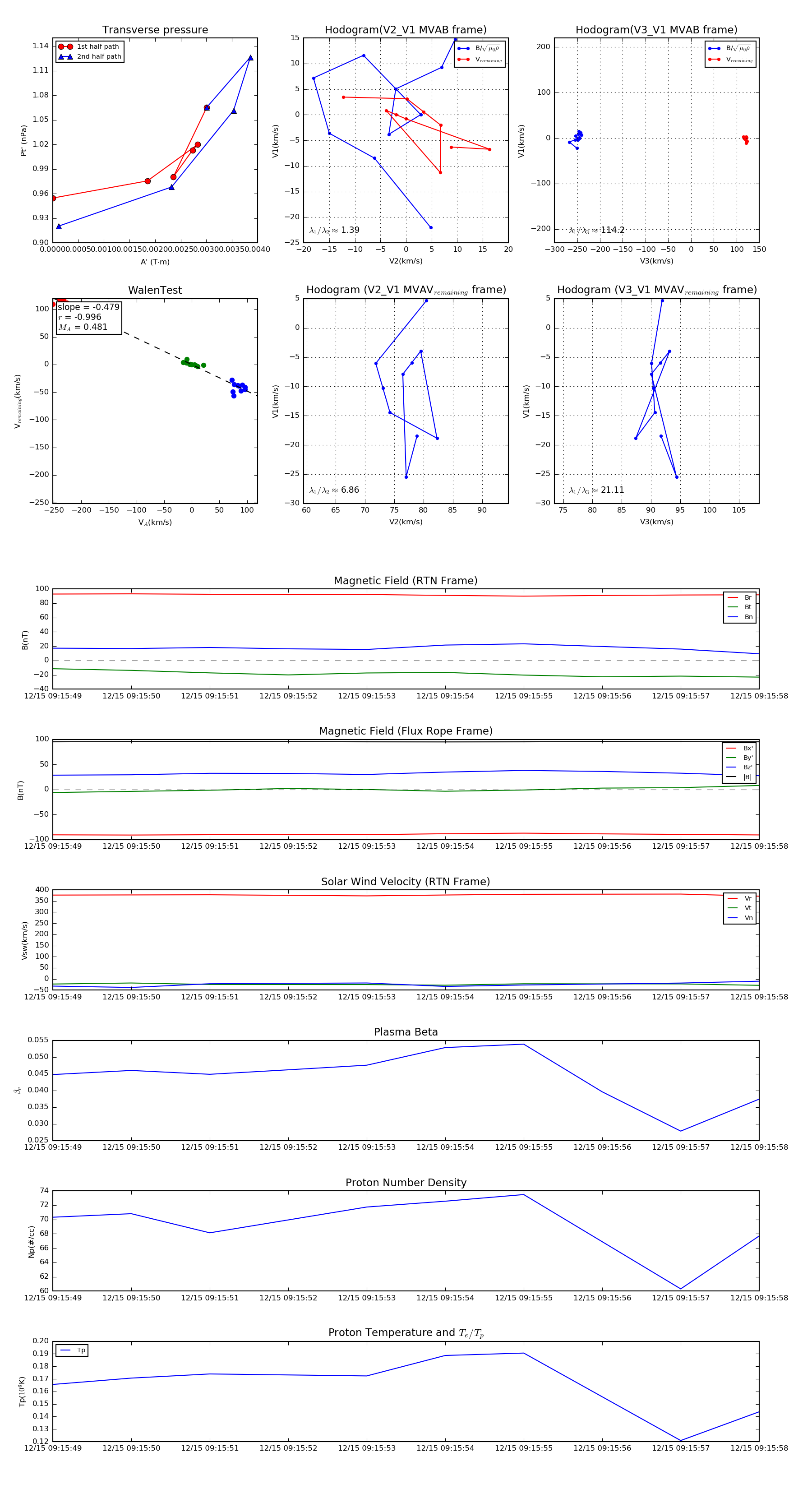Click the Hodogram V2_V1 MVAV remaining frame title
Image resolution: width=812 pixels, height=1489 pixels.
point(406,290)
